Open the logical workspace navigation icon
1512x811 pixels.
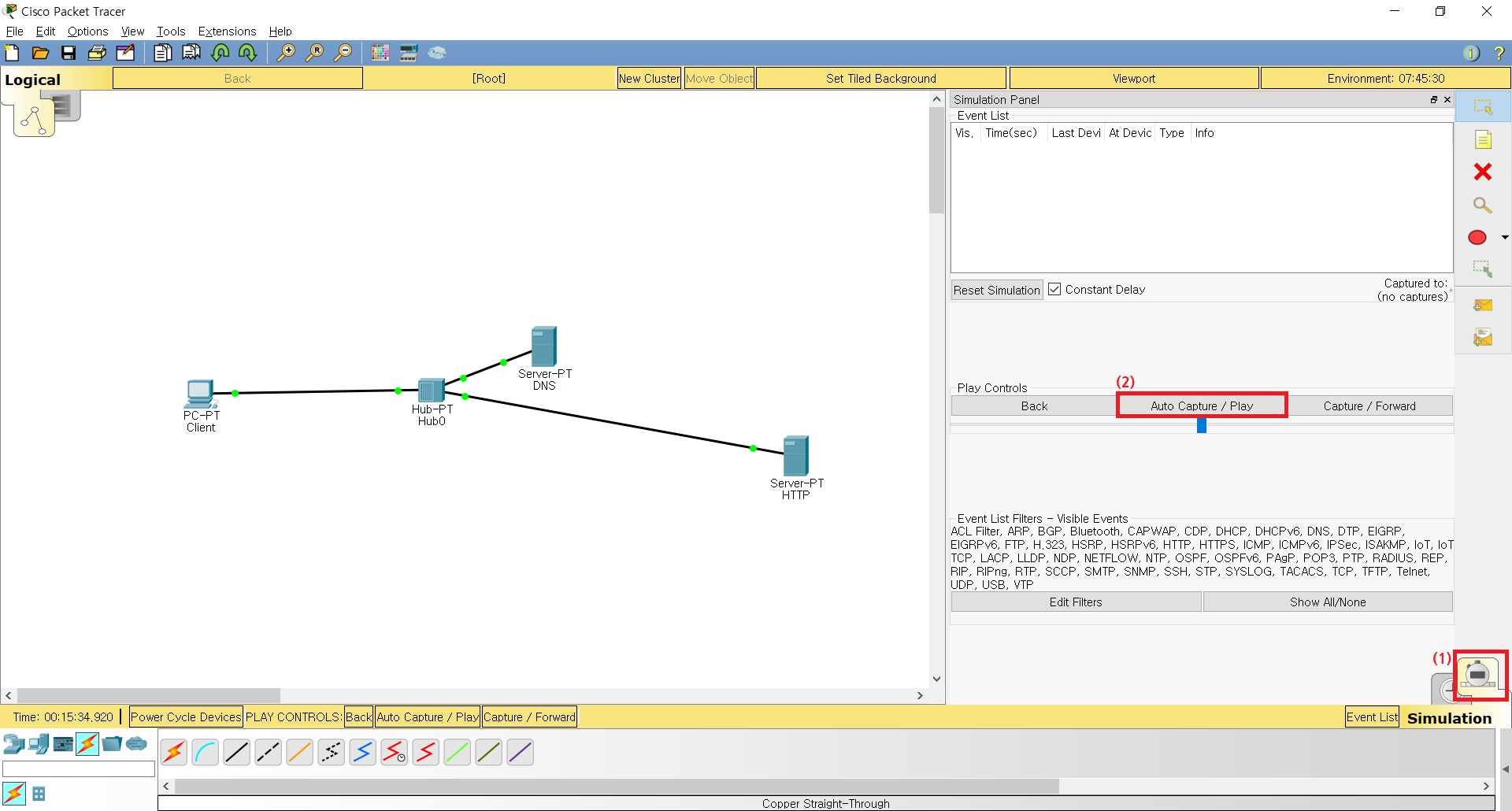[34, 119]
